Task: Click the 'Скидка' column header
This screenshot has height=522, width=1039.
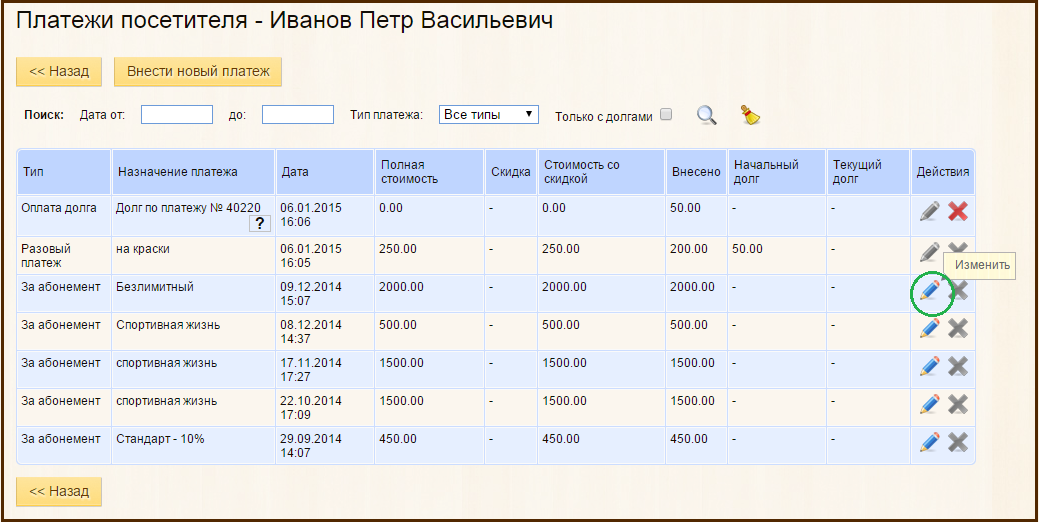Action: (511, 172)
